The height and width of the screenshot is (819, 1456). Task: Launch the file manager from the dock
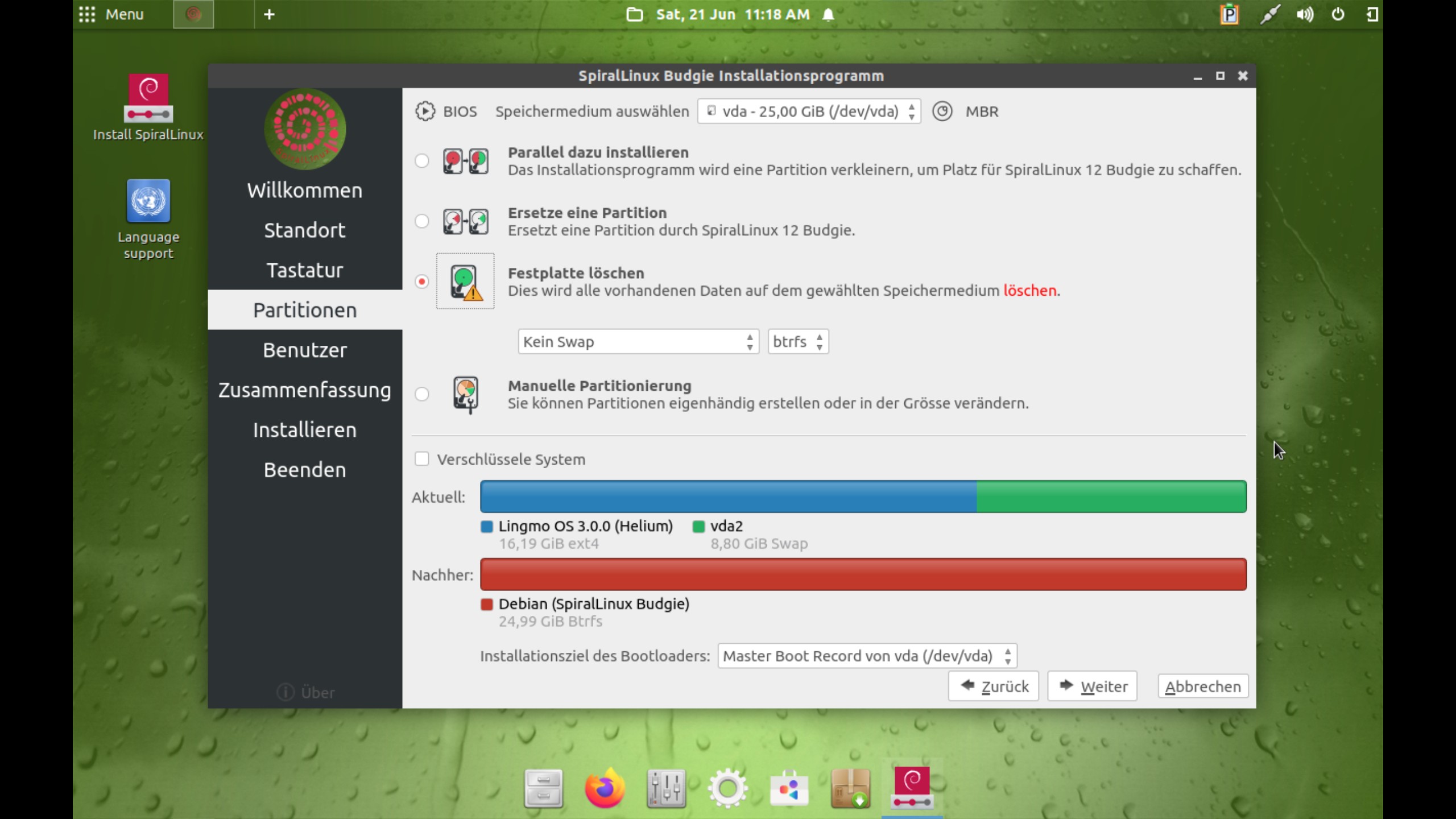point(543,788)
